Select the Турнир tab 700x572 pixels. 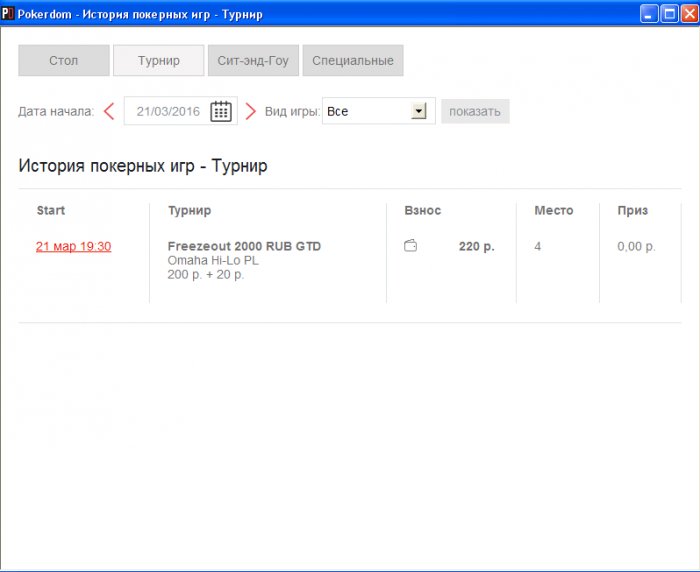158,61
